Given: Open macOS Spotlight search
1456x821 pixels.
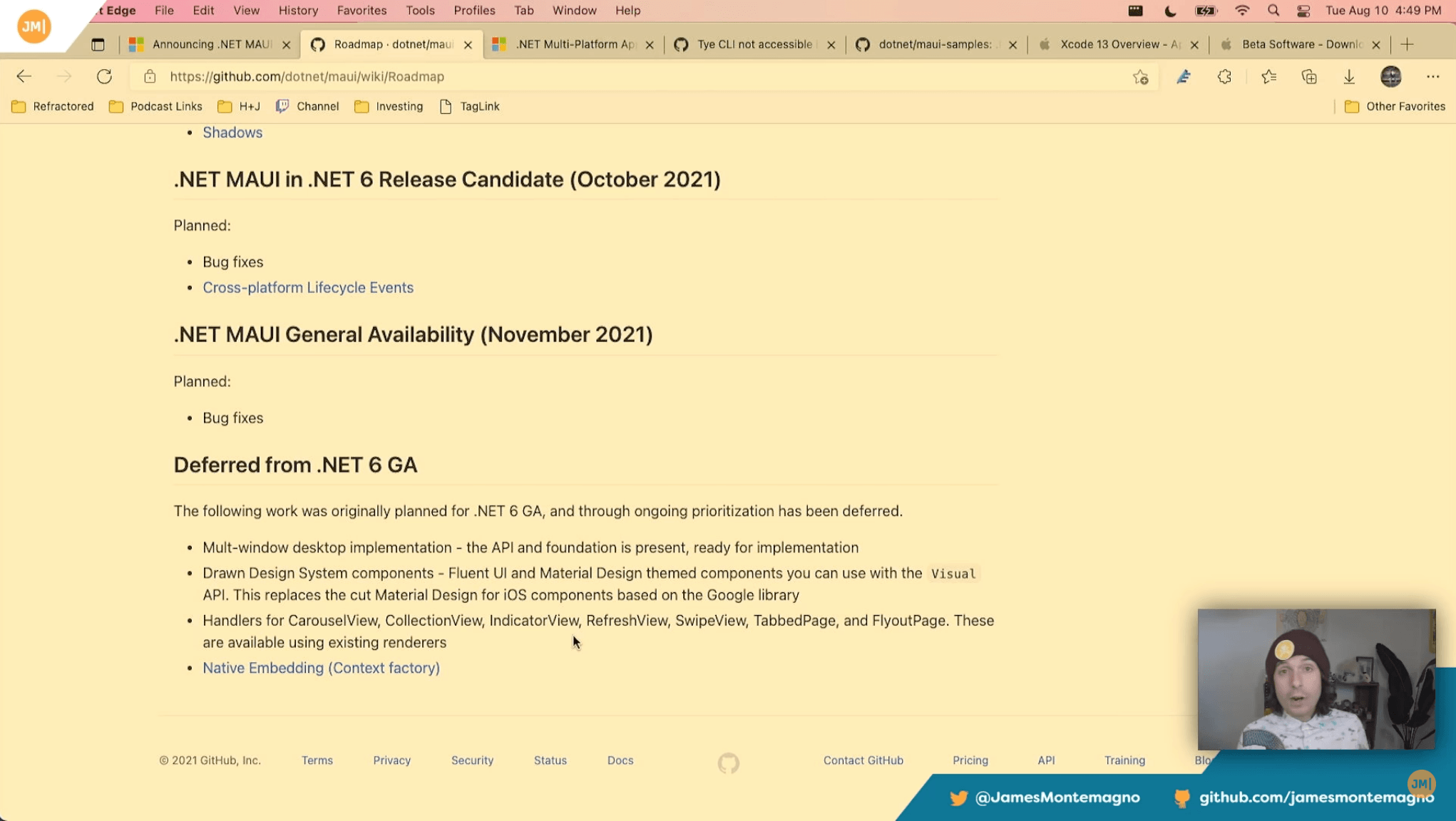Looking at the screenshot, I should pos(1273,11).
